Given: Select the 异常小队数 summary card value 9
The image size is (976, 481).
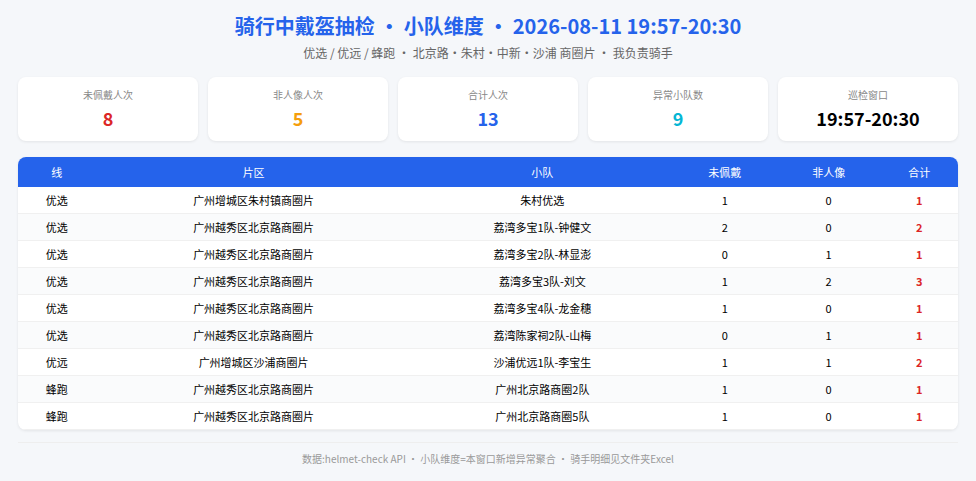Looking at the screenshot, I should point(678,119).
